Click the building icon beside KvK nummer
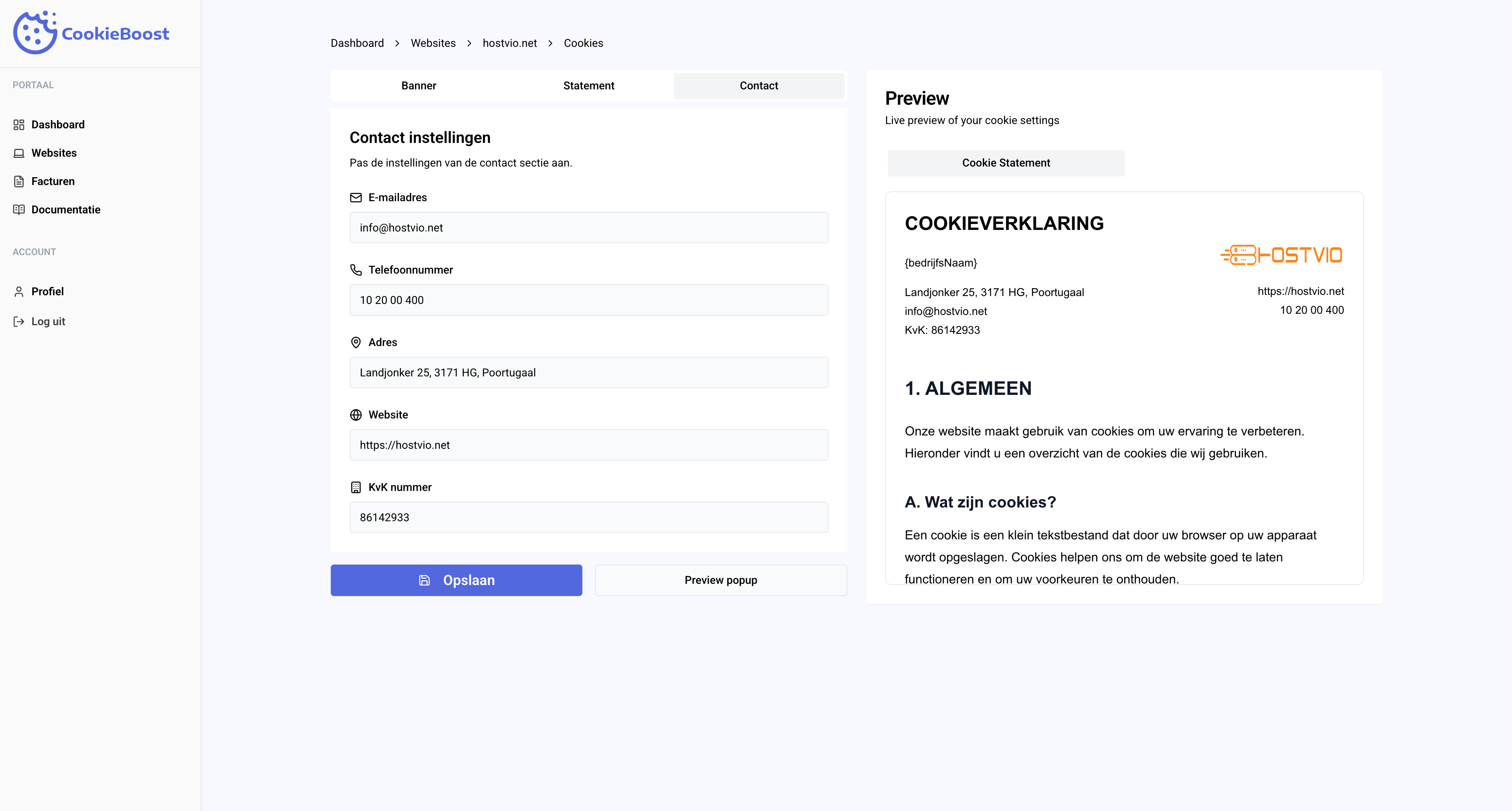 click(356, 487)
